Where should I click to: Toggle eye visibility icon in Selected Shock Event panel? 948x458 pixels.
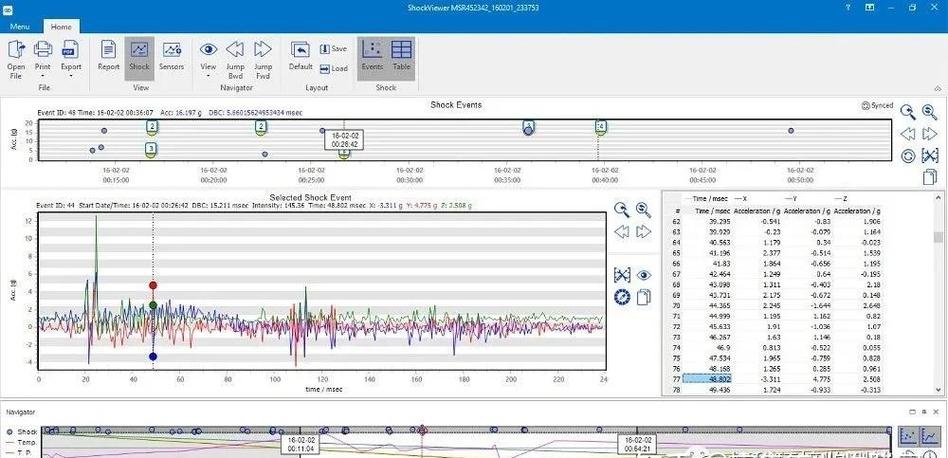(x=644, y=276)
